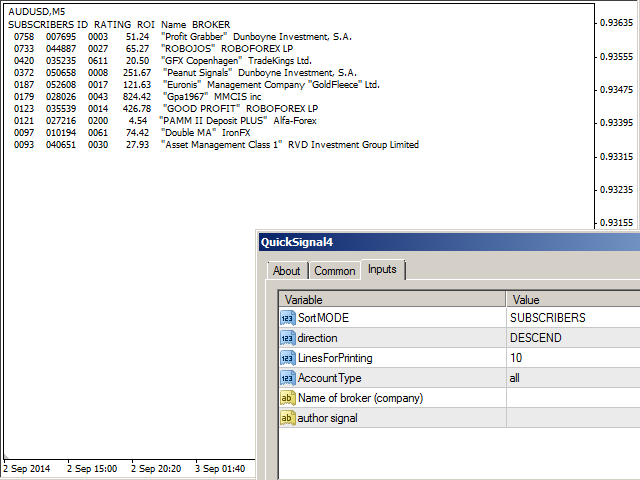The image size is (640, 480).
Task: Click subscriber count 0758
Action: [x=24, y=37]
